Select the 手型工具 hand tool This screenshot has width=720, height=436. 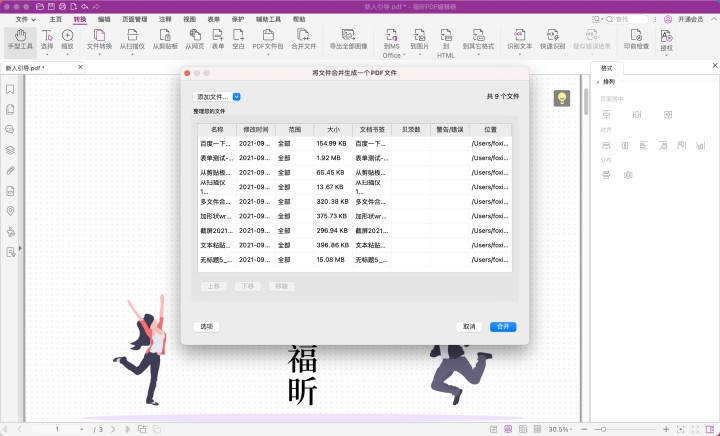[x=15, y=39]
